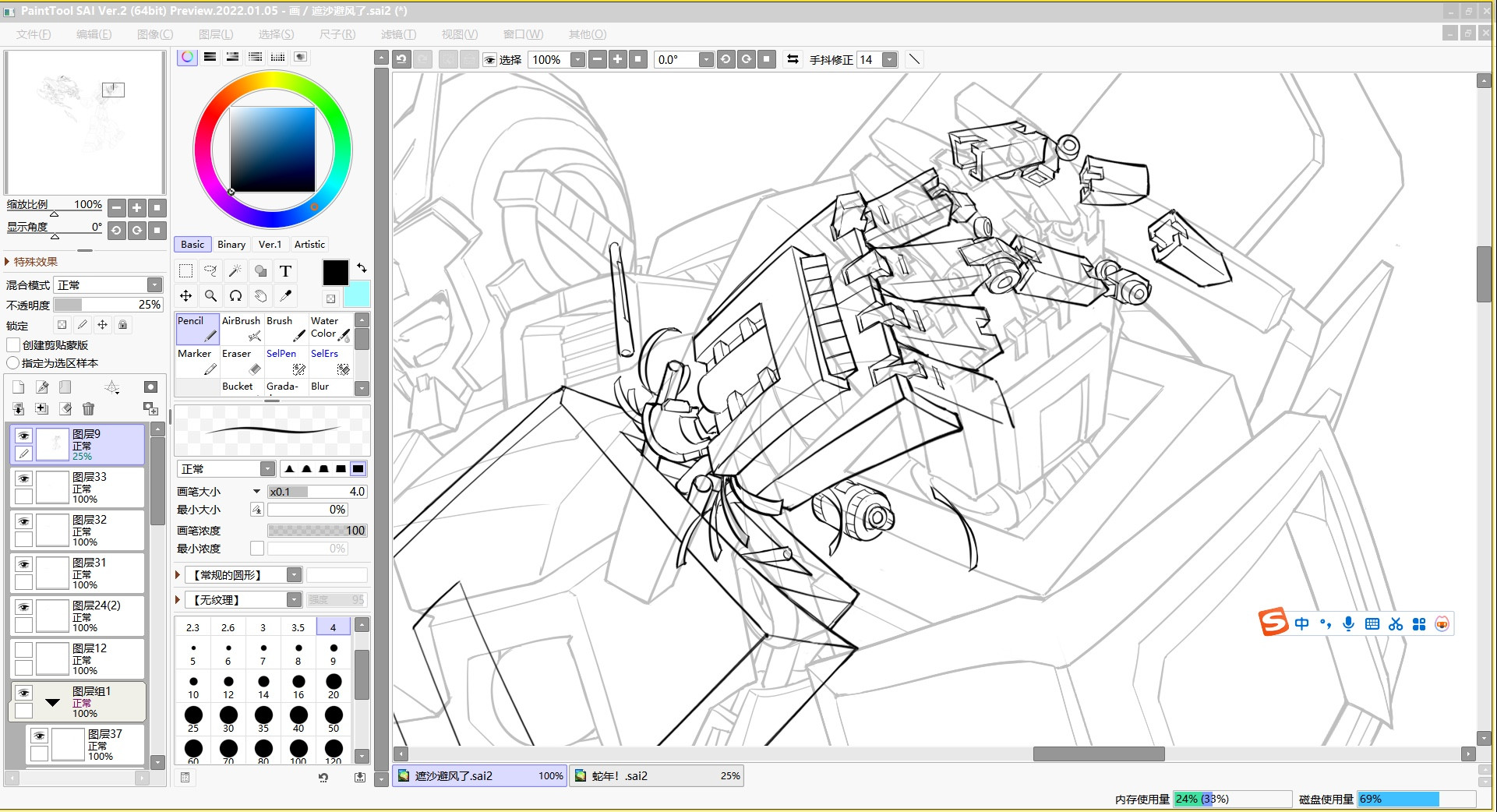The width and height of the screenshot is (1497, 812).
Task: Click the undo button in canvas toolbar
Action: point(401,59)
